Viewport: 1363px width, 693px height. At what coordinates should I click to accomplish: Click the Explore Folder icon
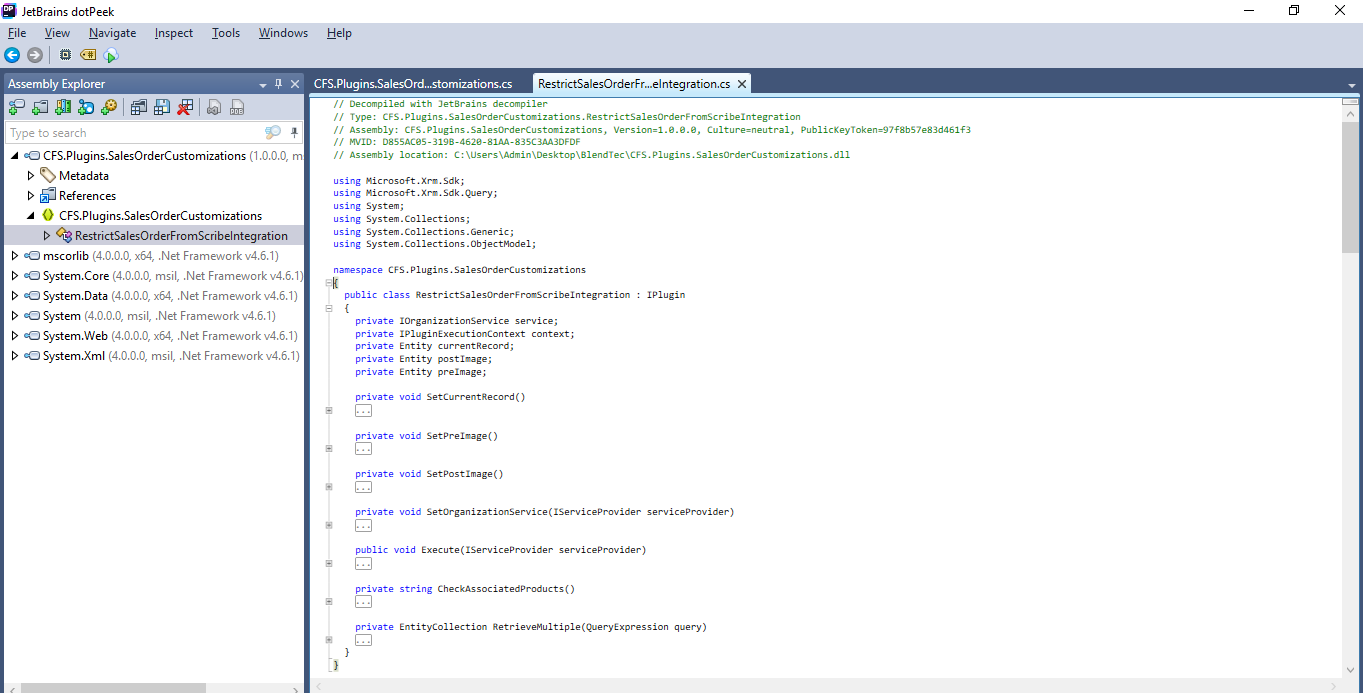click(41, 107)
